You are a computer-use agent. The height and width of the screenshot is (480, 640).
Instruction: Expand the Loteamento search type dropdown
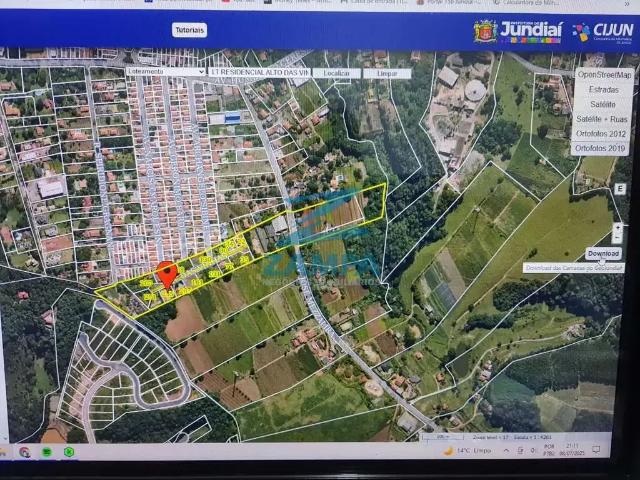click(165, 71)
